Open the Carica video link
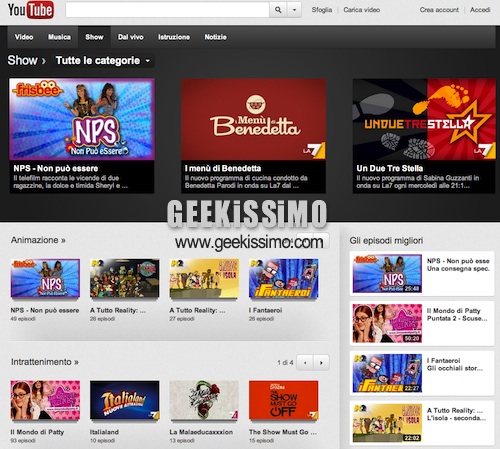Screen dimensions: 500x449 coord(362,10)
